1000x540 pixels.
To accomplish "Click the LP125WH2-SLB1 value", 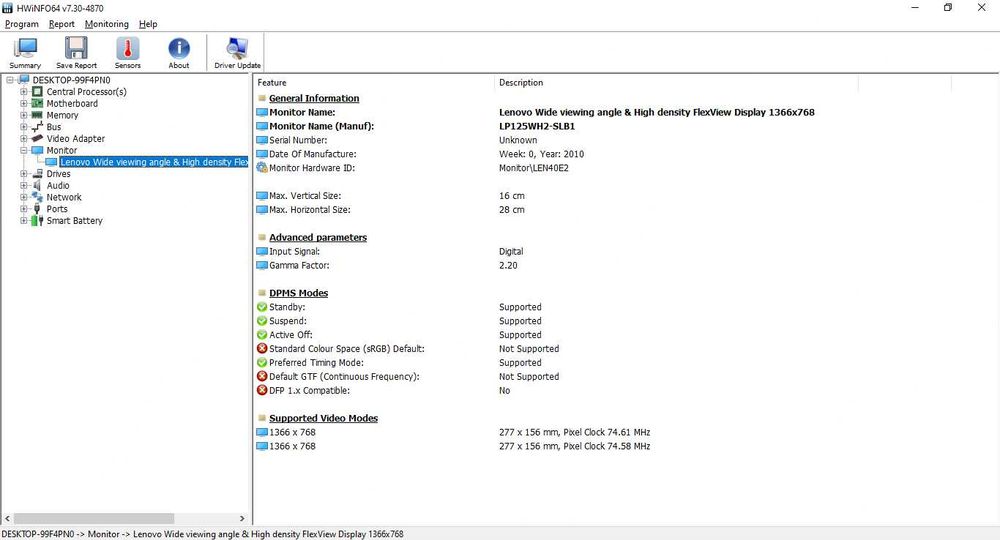I will [x=537, y=126].
